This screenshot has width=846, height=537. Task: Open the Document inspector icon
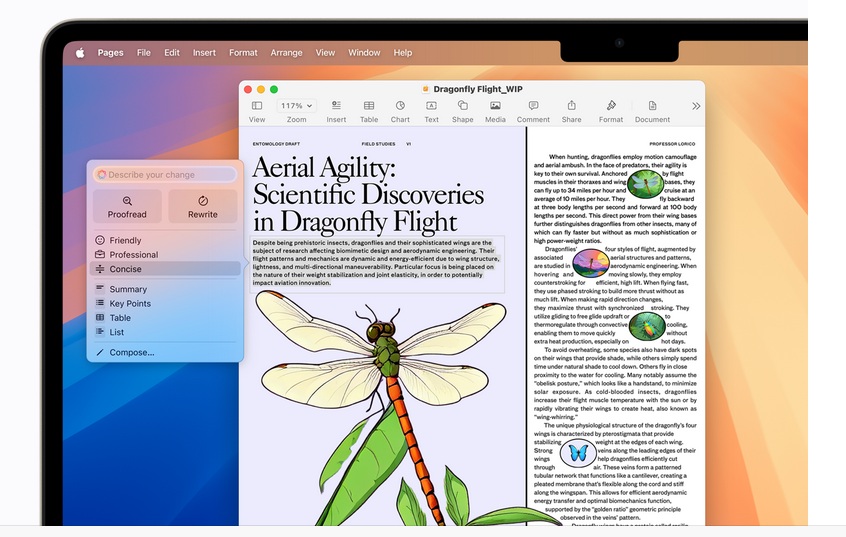(x=652, y=106)
